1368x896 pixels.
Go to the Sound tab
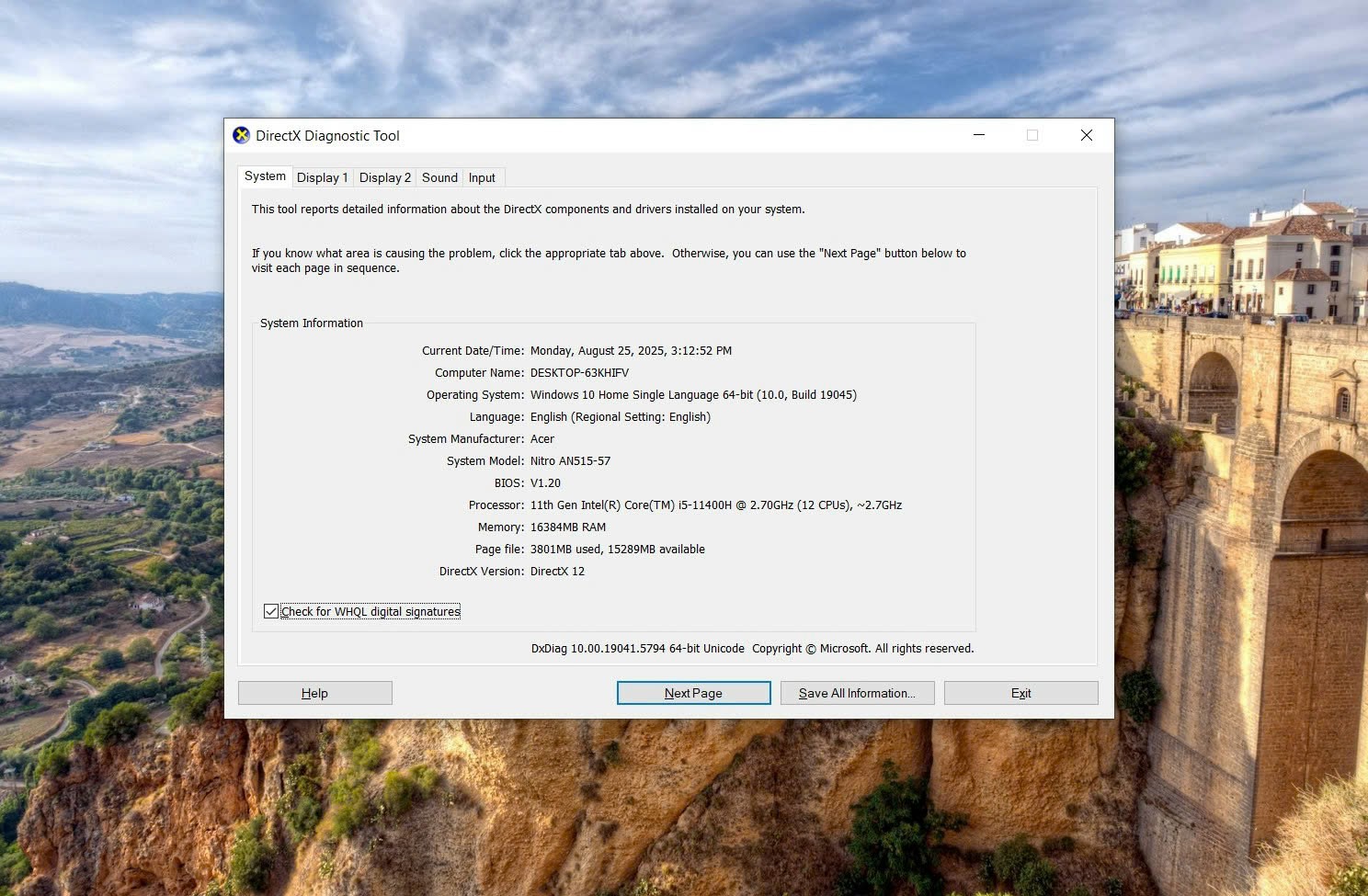pos(439,178)
